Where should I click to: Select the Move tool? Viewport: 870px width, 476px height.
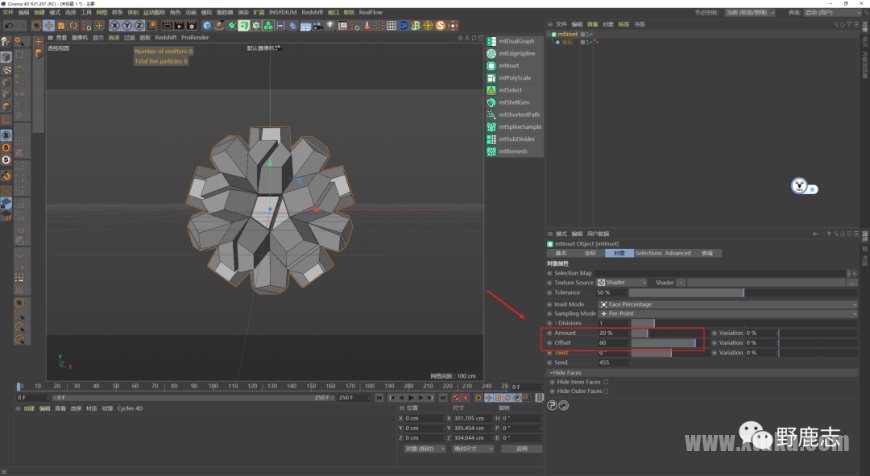(x=49, y=26)
